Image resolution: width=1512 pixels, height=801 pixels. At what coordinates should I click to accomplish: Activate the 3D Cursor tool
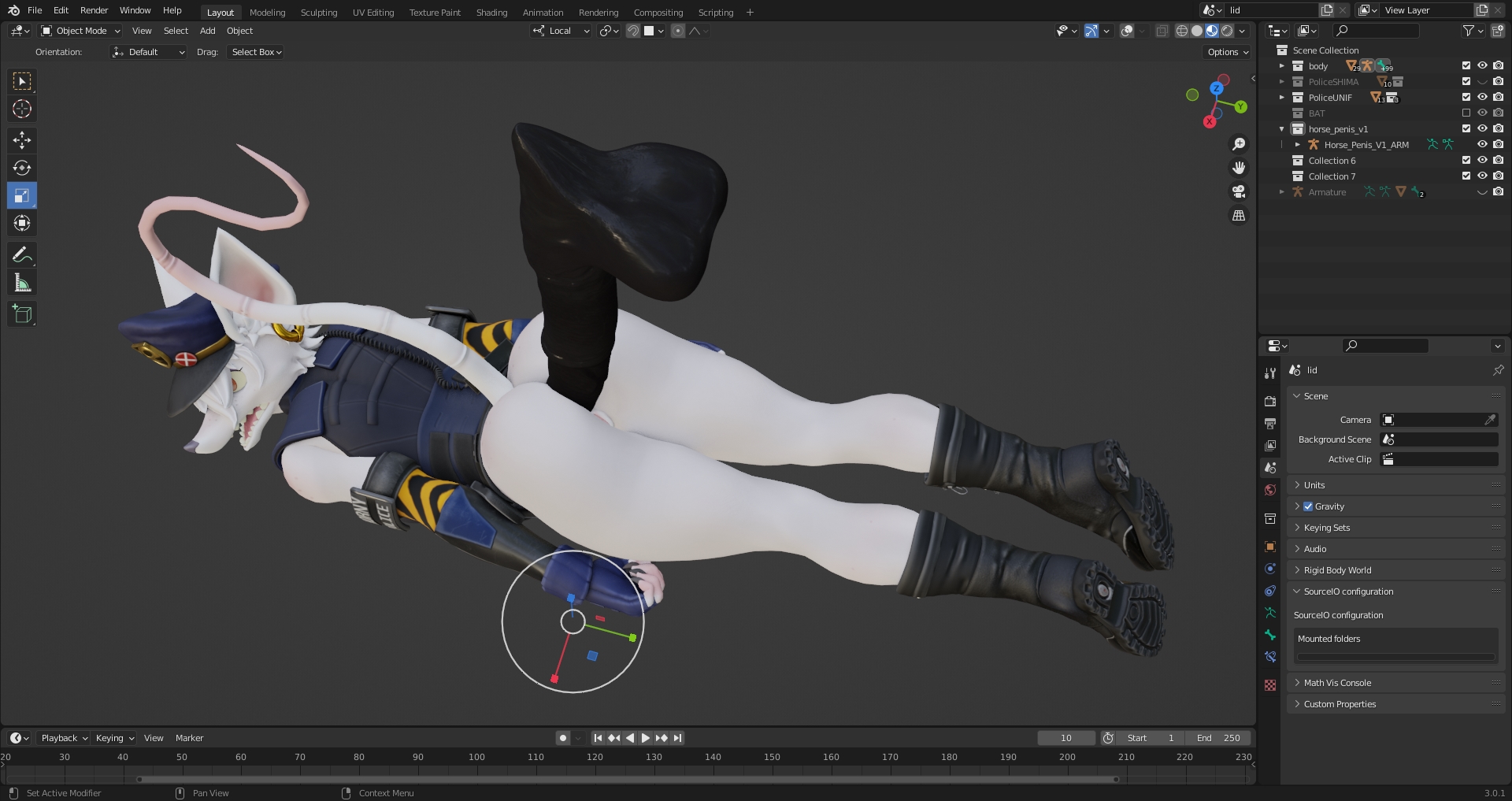tap(22, 109)
